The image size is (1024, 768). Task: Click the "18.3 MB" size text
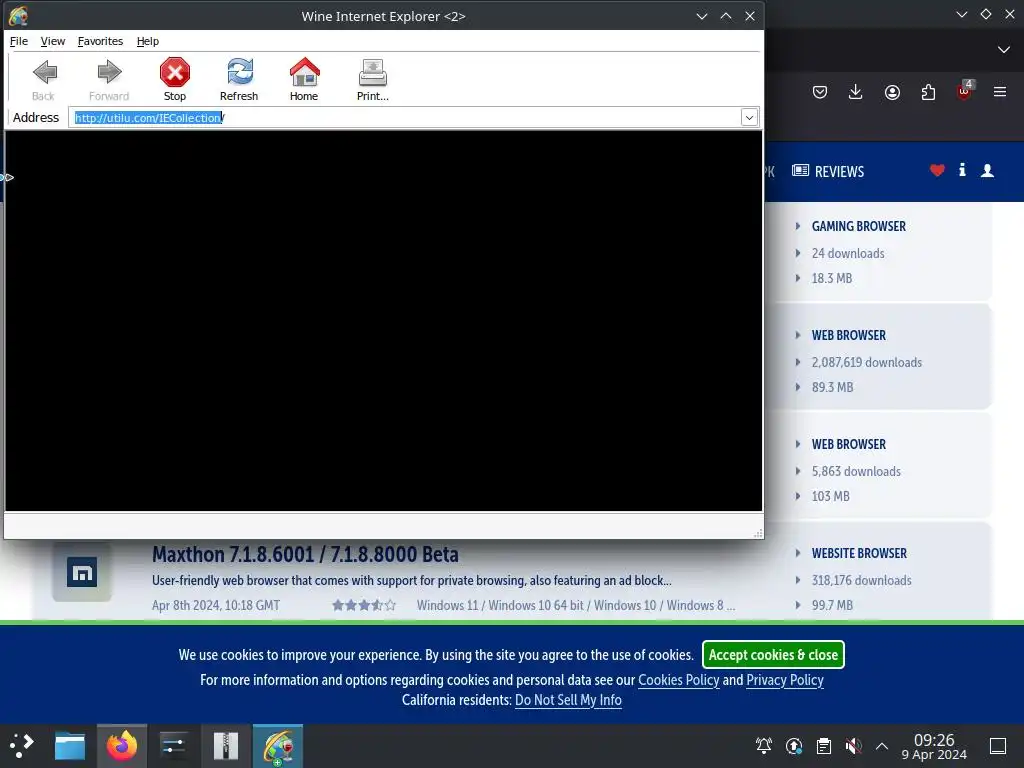pos(831,278)
